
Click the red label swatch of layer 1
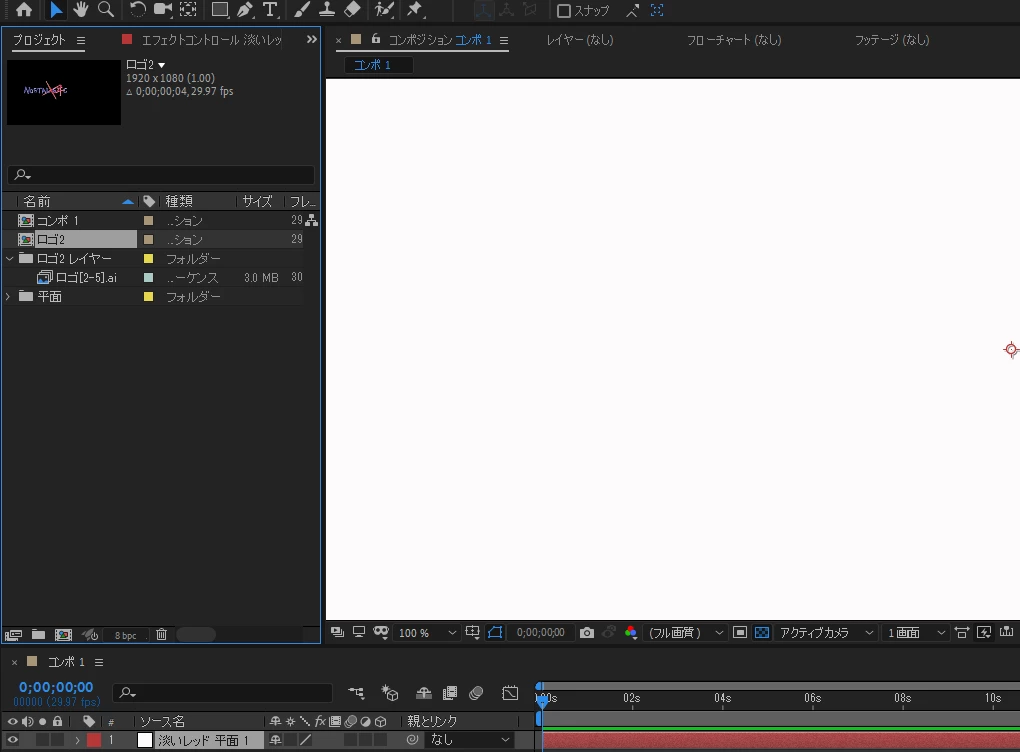pyautogui.click(x=94, y=740)
